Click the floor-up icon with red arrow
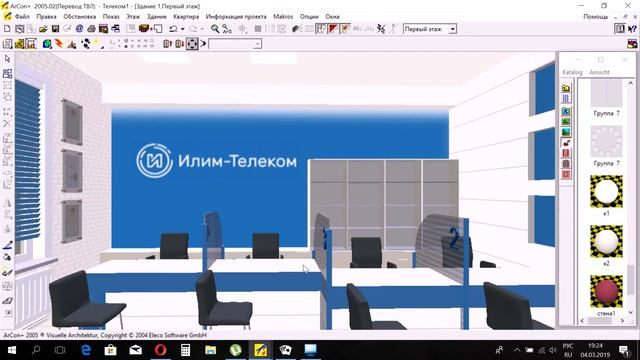The width and height of the screenshot is (640, 360). (x=167, y=44)
